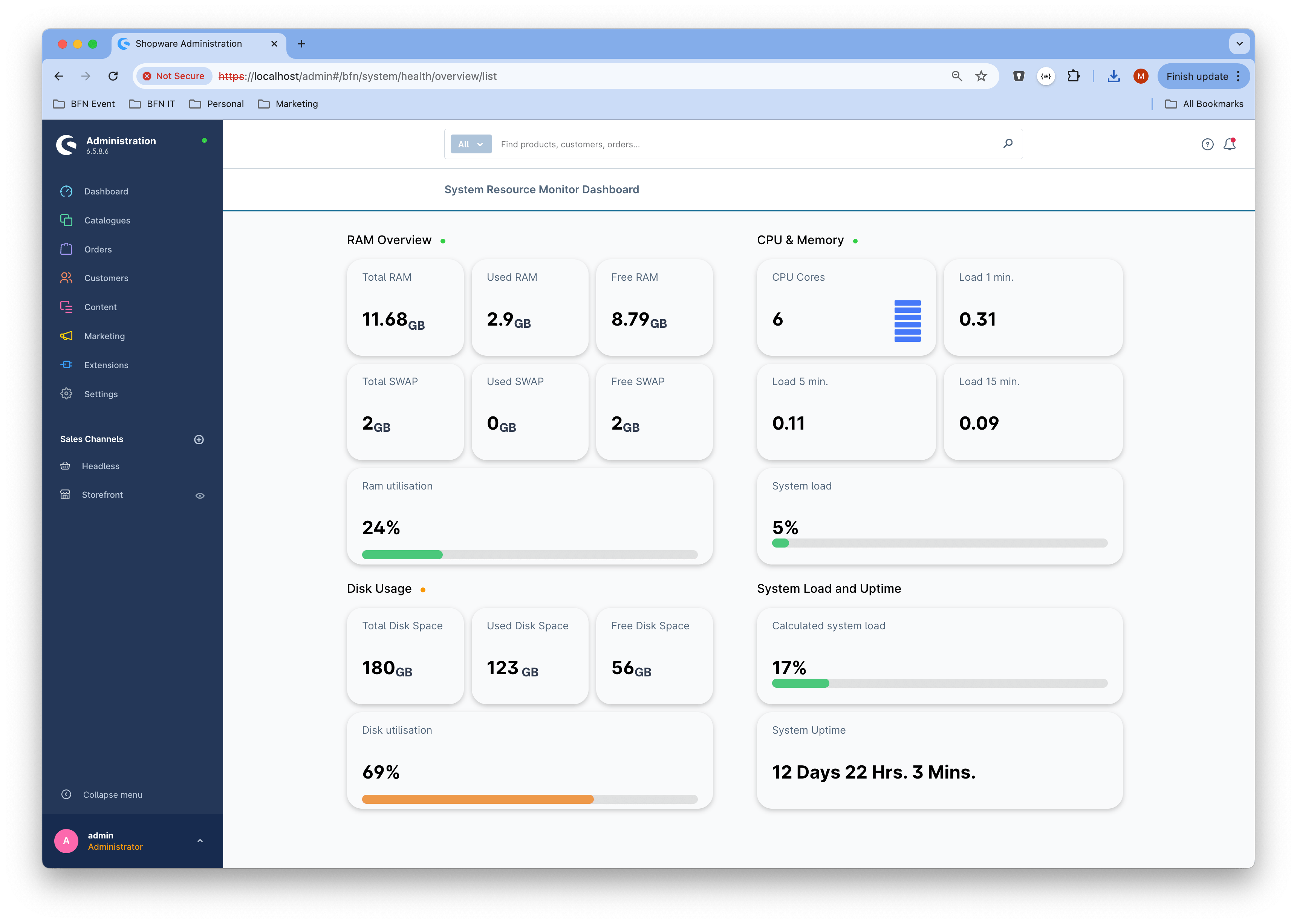The image size is (1297, 924).
Task: Toggle Headless sales channel visibility
Action: tap(200, 466)
